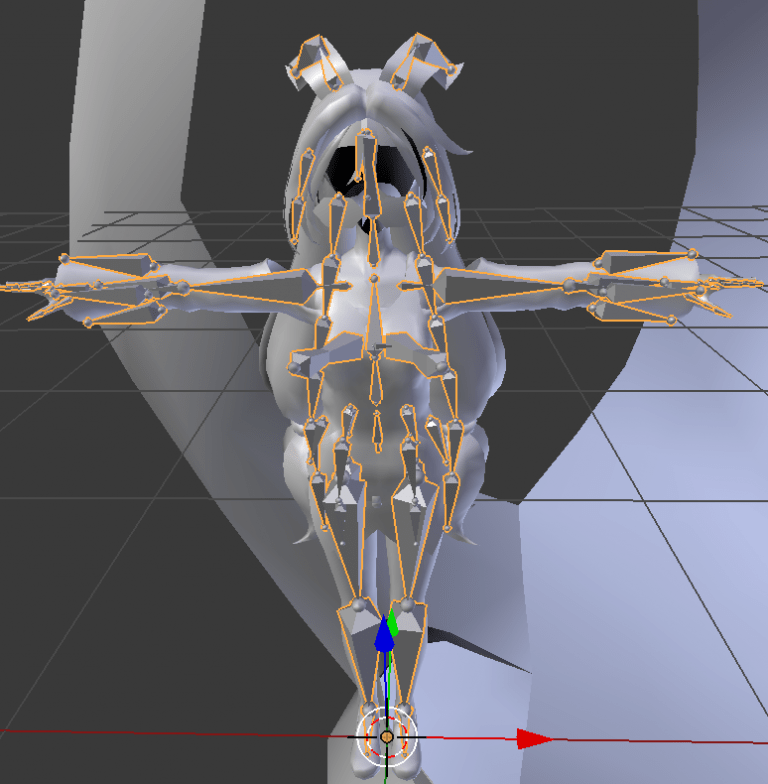This screenshot has height=784, width=768.
Task: Click the red X-axis manipulator arrow
Action: 533,738
